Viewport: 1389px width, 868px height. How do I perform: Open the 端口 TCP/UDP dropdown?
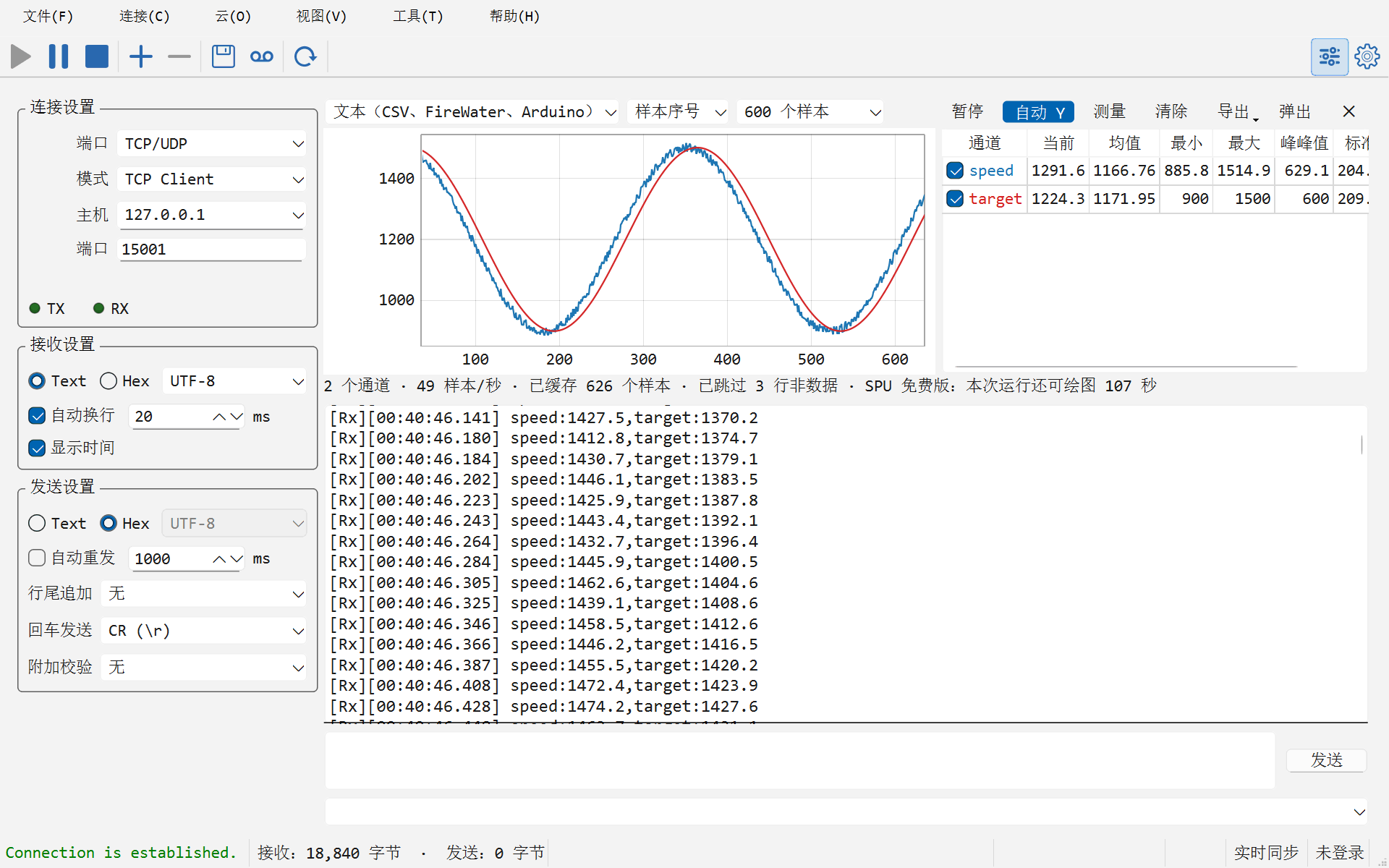pyautogui.click(x=212, y=144)
